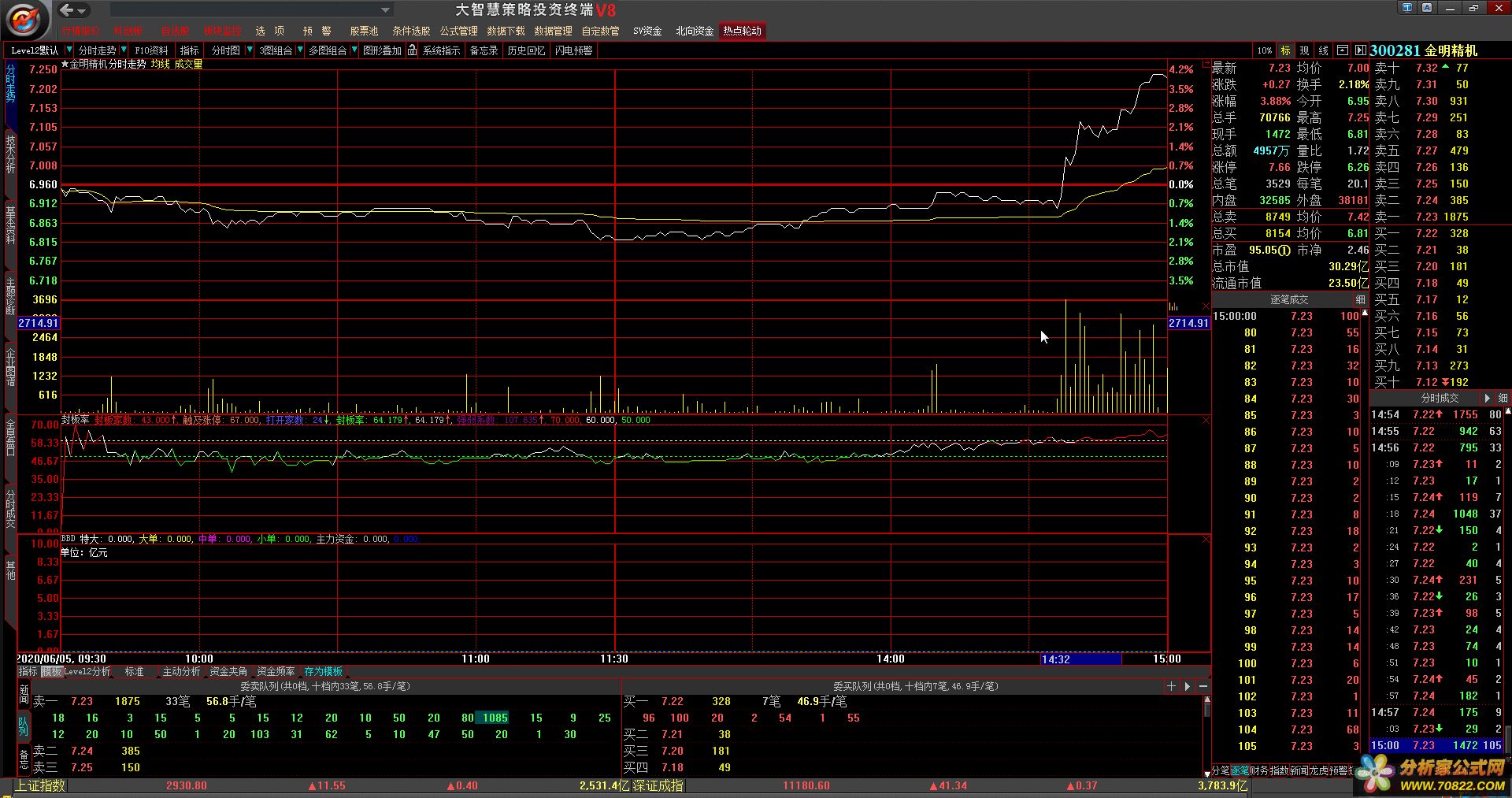Viewport: 1512px width, 798px height.
Task: Close the BBD indicator pane
Action: pos(1205,540)
